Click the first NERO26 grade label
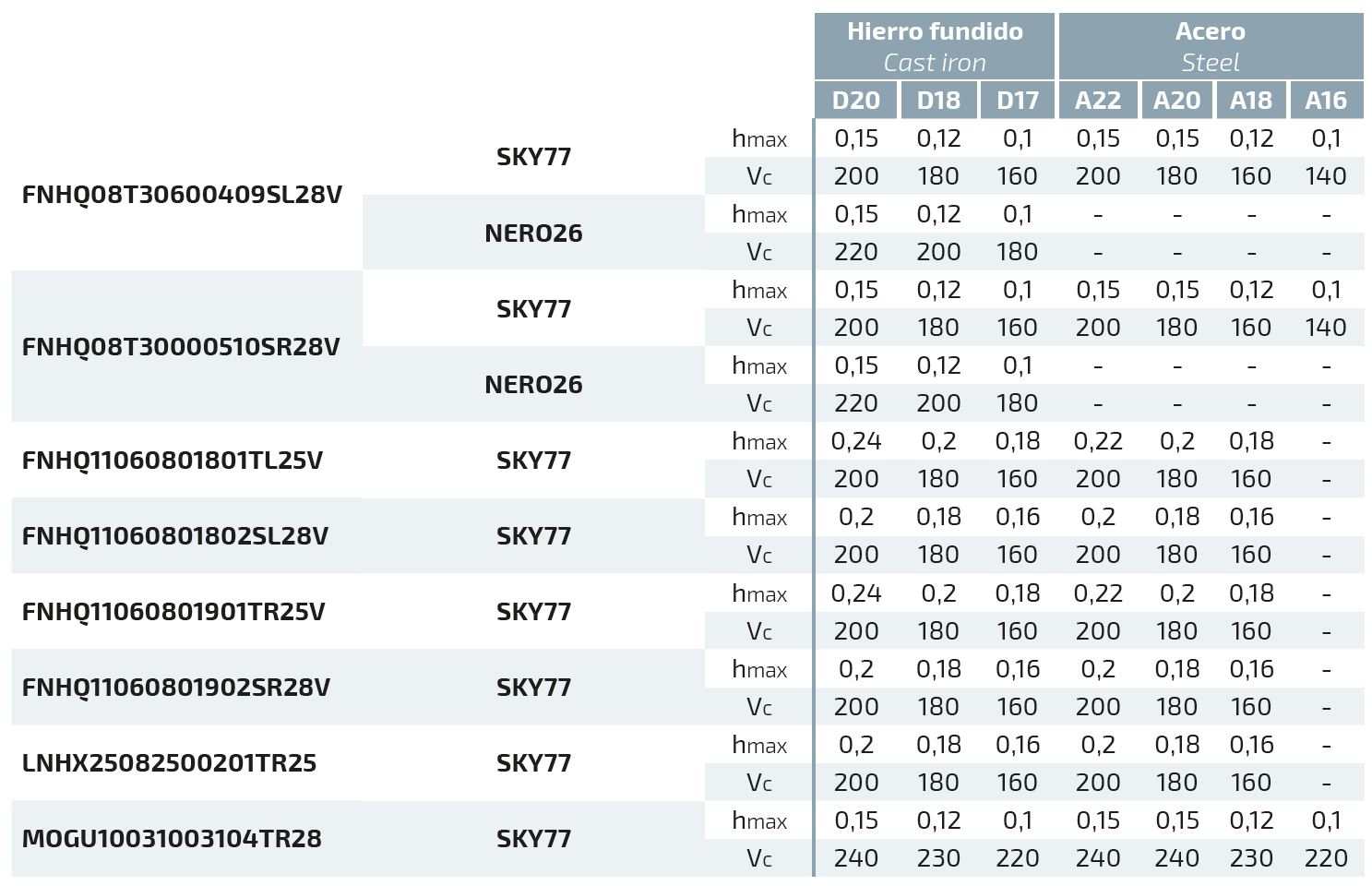Image resolution: width=1372 pixels, height=886 pixels. (533, 233)
